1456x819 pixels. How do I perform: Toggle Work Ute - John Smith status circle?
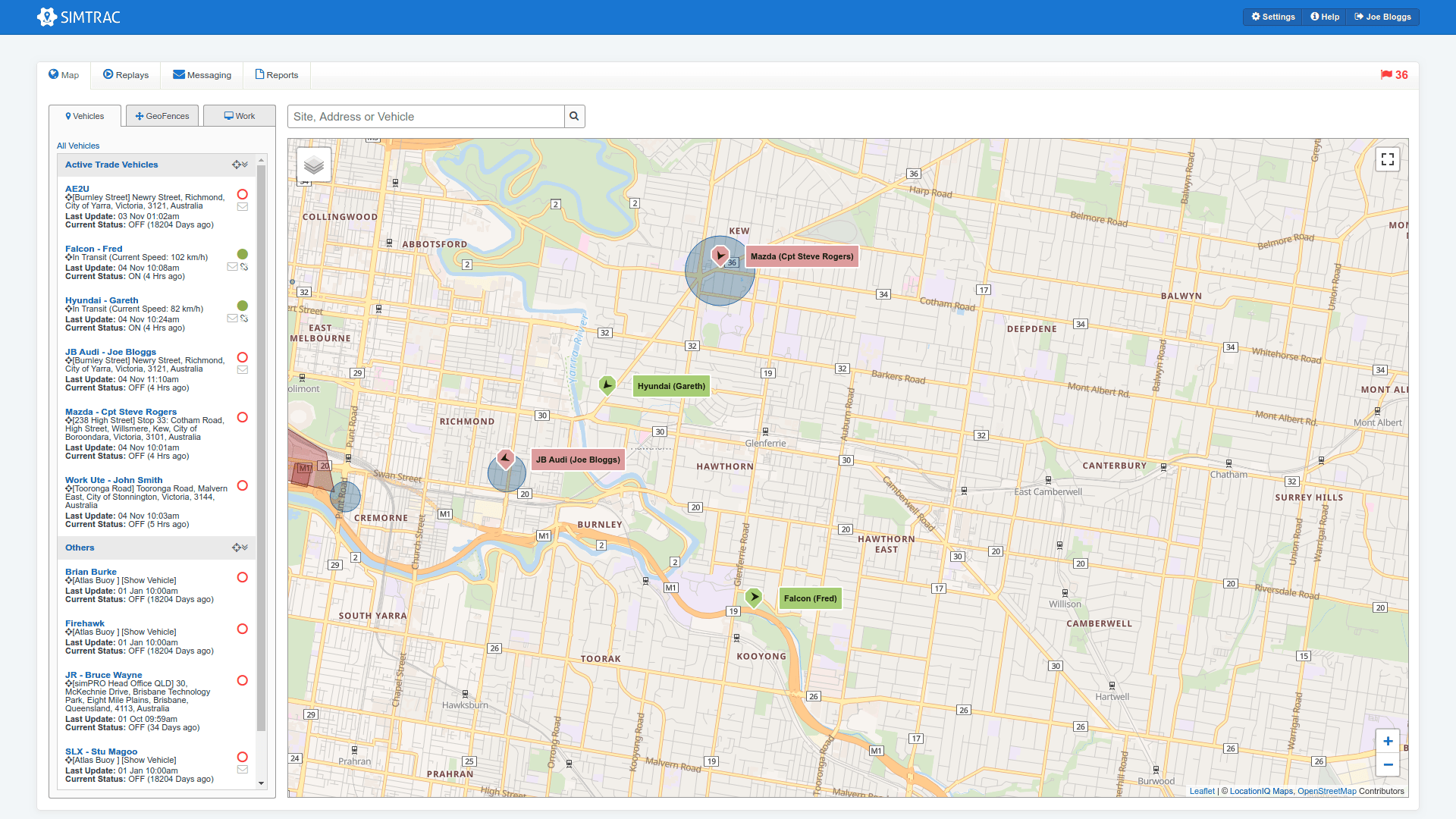coord(243,485)
